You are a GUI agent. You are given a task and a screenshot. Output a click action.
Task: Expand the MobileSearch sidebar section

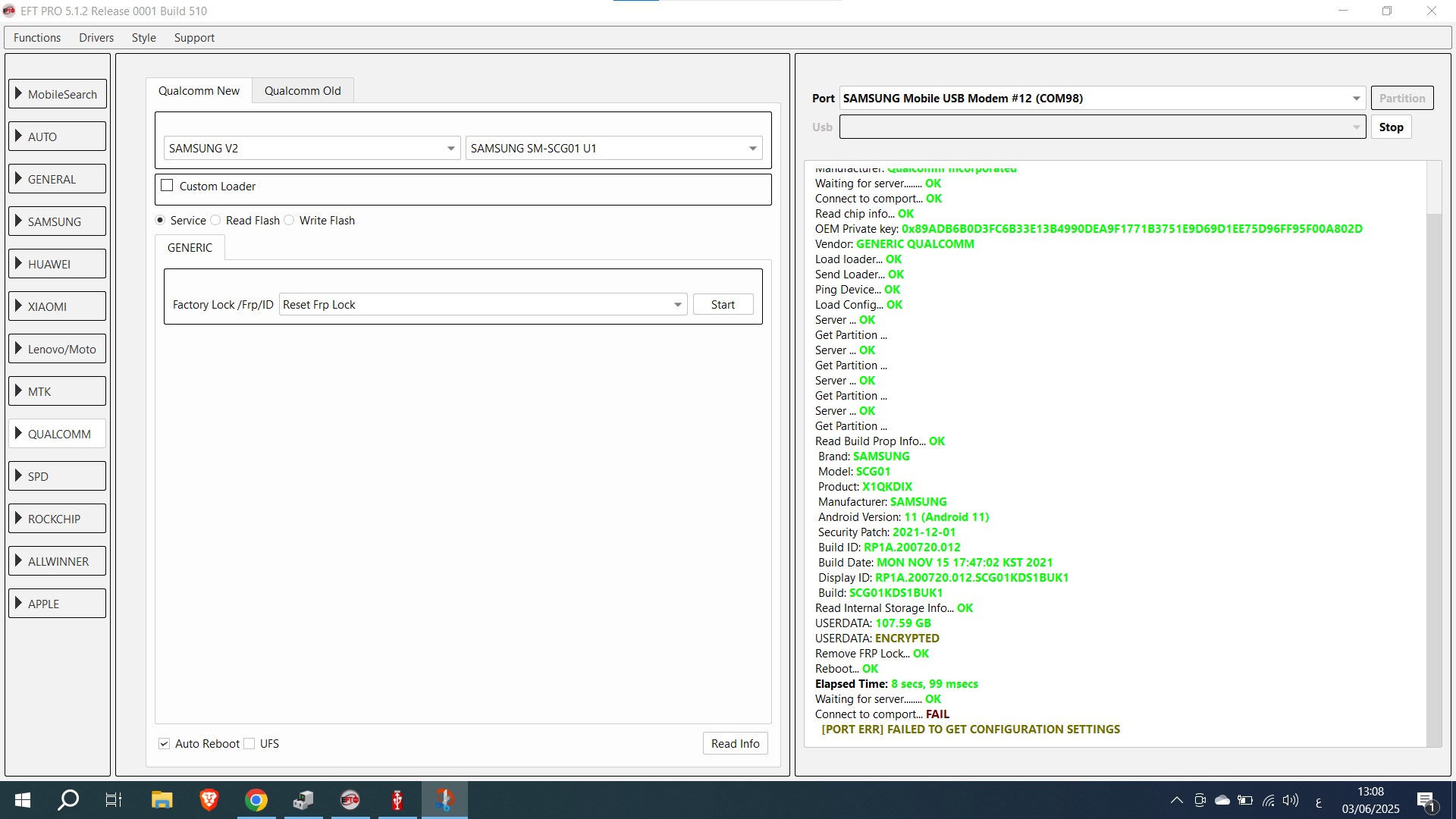coord(58,94)
